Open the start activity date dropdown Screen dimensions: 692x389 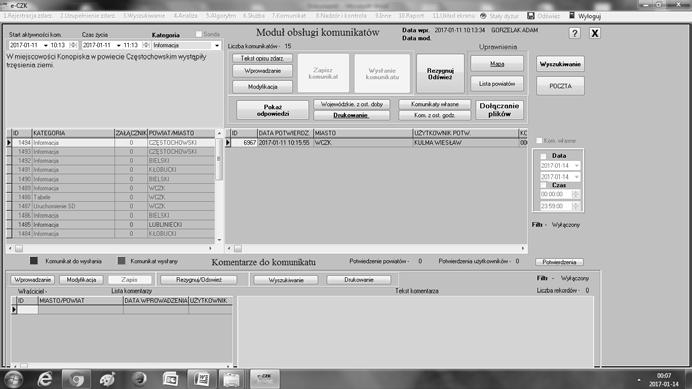pyautogui.click(x=45, y=45)
